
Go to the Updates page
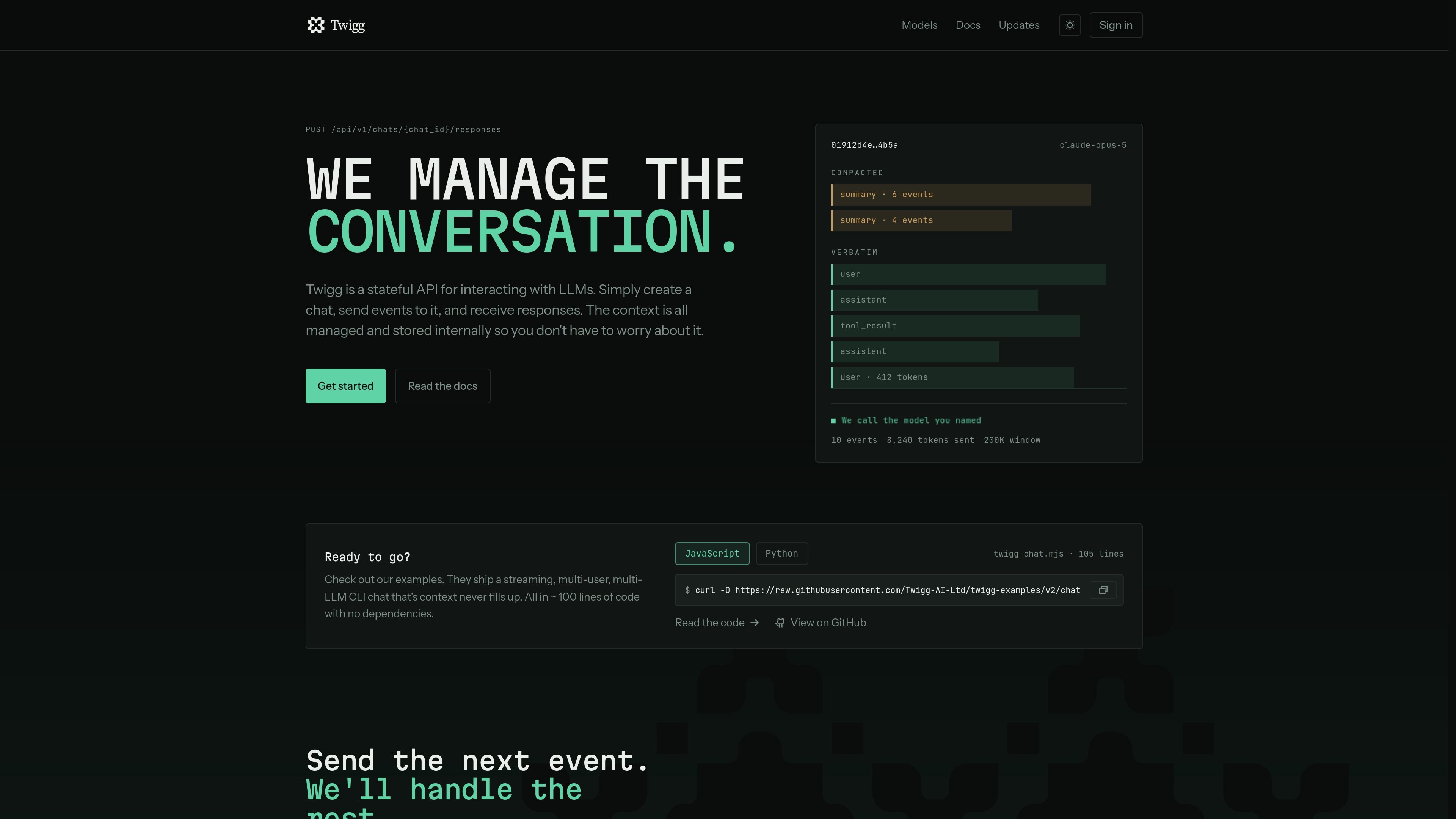pos(1018,25)
